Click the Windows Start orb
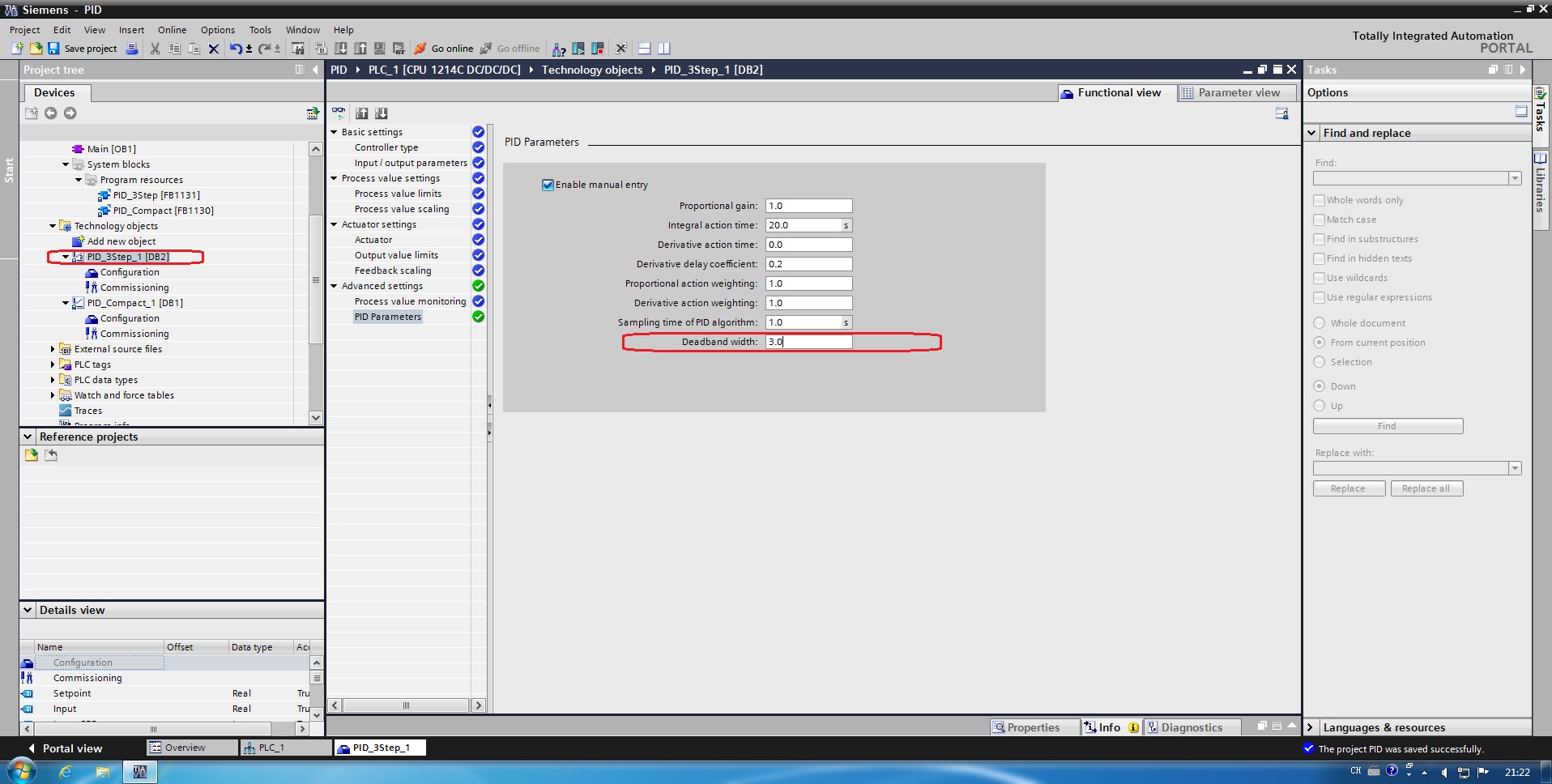The height and width of the screenshot is (784, 1552). pyautogui.click(x=21, y=771)
